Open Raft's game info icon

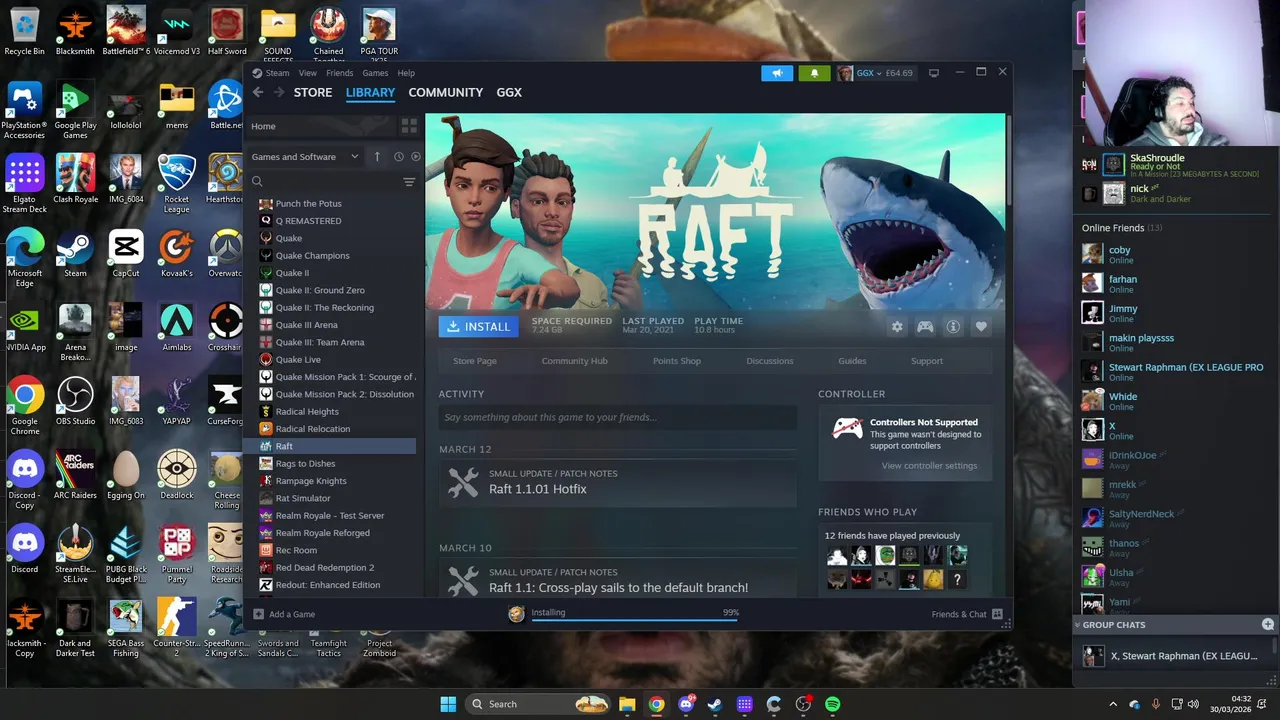click(953, 327)
